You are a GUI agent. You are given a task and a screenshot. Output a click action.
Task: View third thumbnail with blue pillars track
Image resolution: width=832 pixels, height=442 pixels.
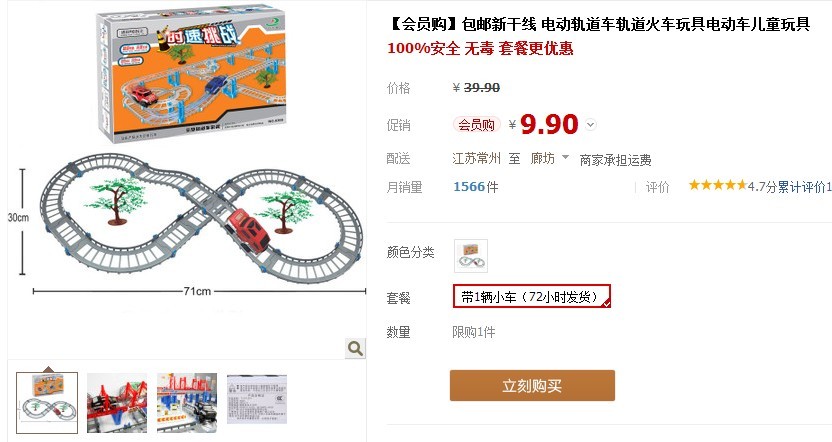click(187, 403)
